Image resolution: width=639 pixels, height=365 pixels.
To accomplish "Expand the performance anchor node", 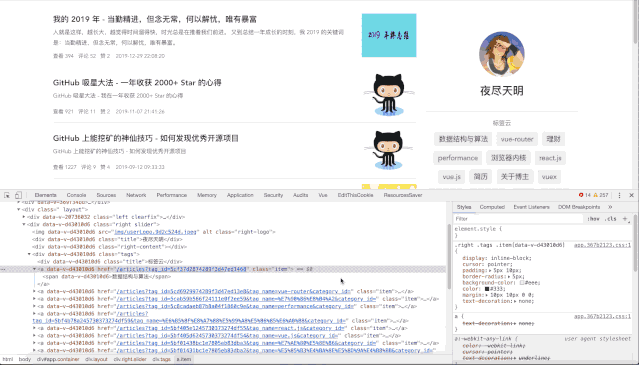I will click(x=34, y=306).
